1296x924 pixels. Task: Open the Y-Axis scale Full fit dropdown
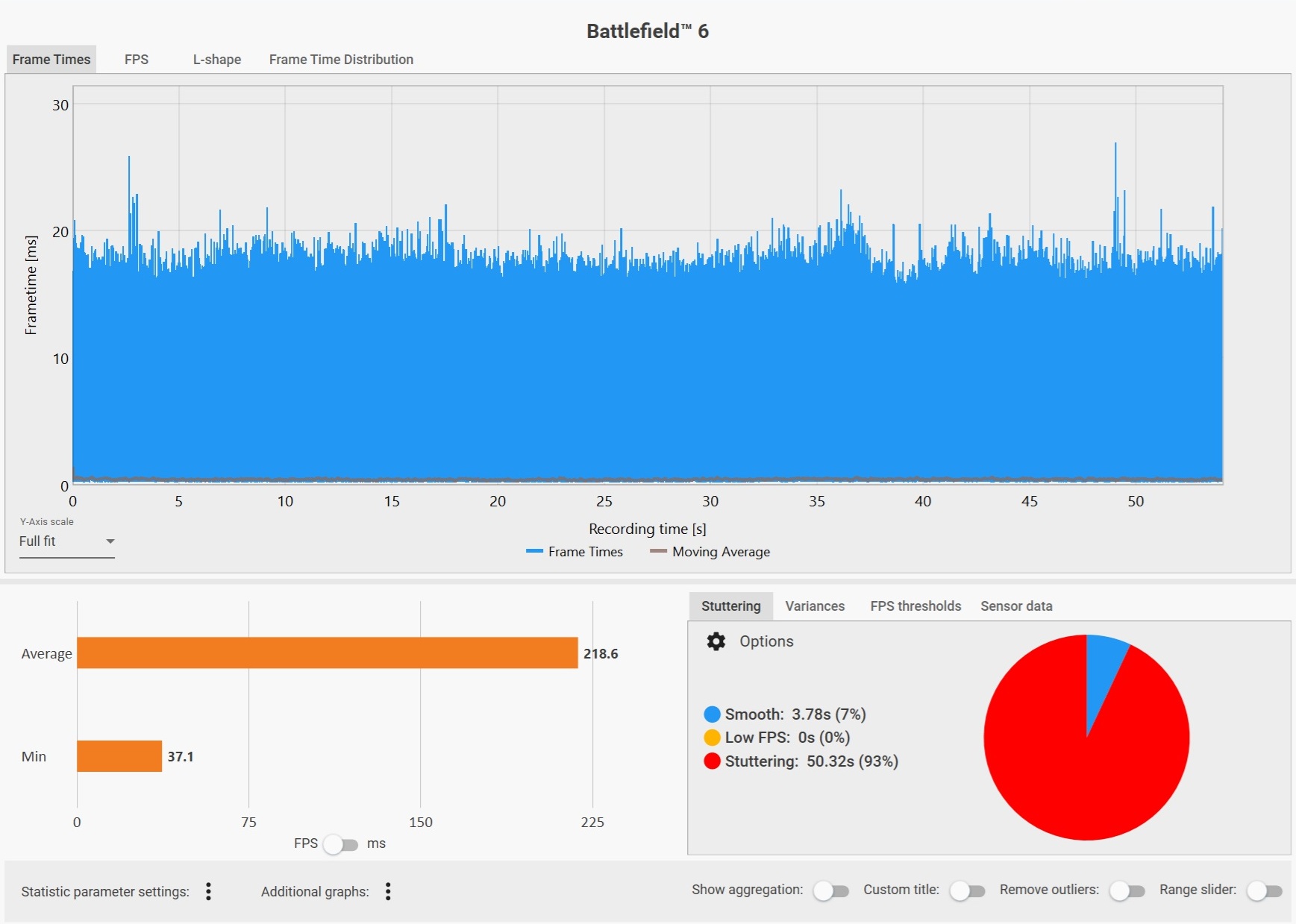click(x=66, y=541)
